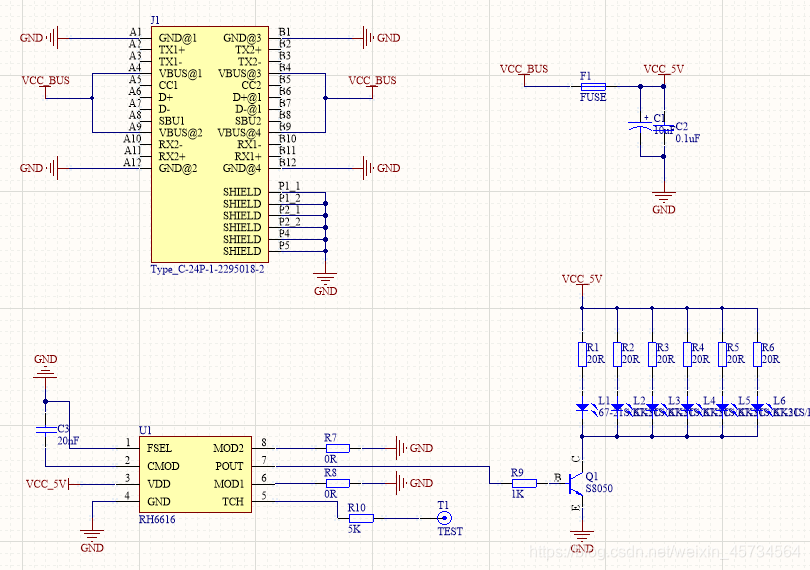The image size is (810, 570).
Task: Select resistor R4 symbol
Action: pos(688,355)
